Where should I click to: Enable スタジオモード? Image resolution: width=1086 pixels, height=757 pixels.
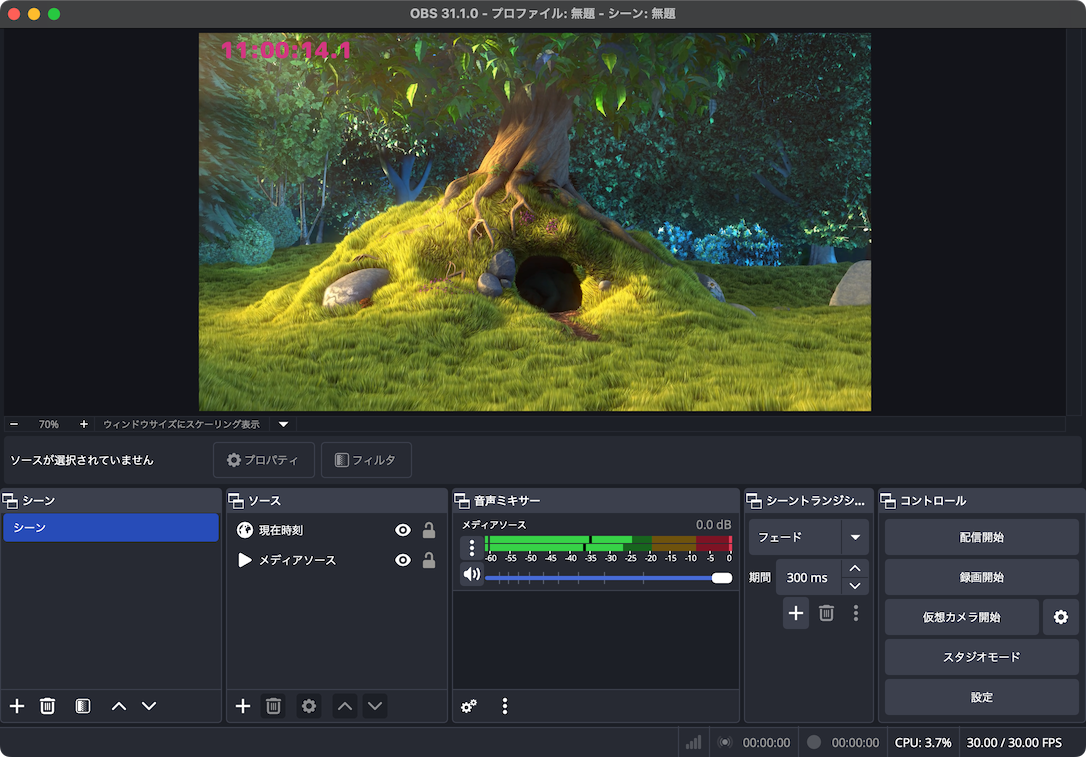pyautogui.click(x=981, y=657)
